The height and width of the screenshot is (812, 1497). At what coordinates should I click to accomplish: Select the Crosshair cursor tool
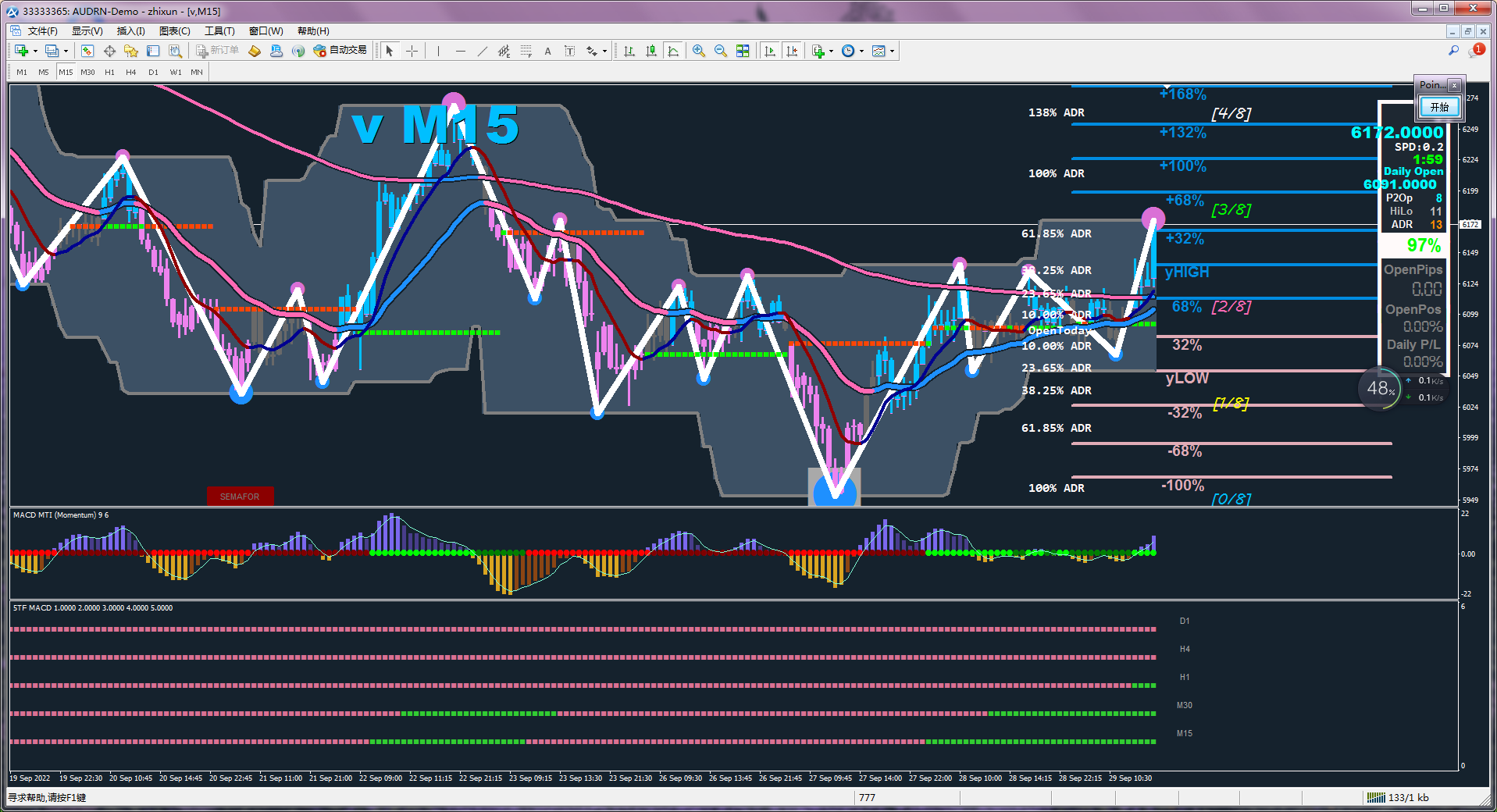[x=412, y=51]
